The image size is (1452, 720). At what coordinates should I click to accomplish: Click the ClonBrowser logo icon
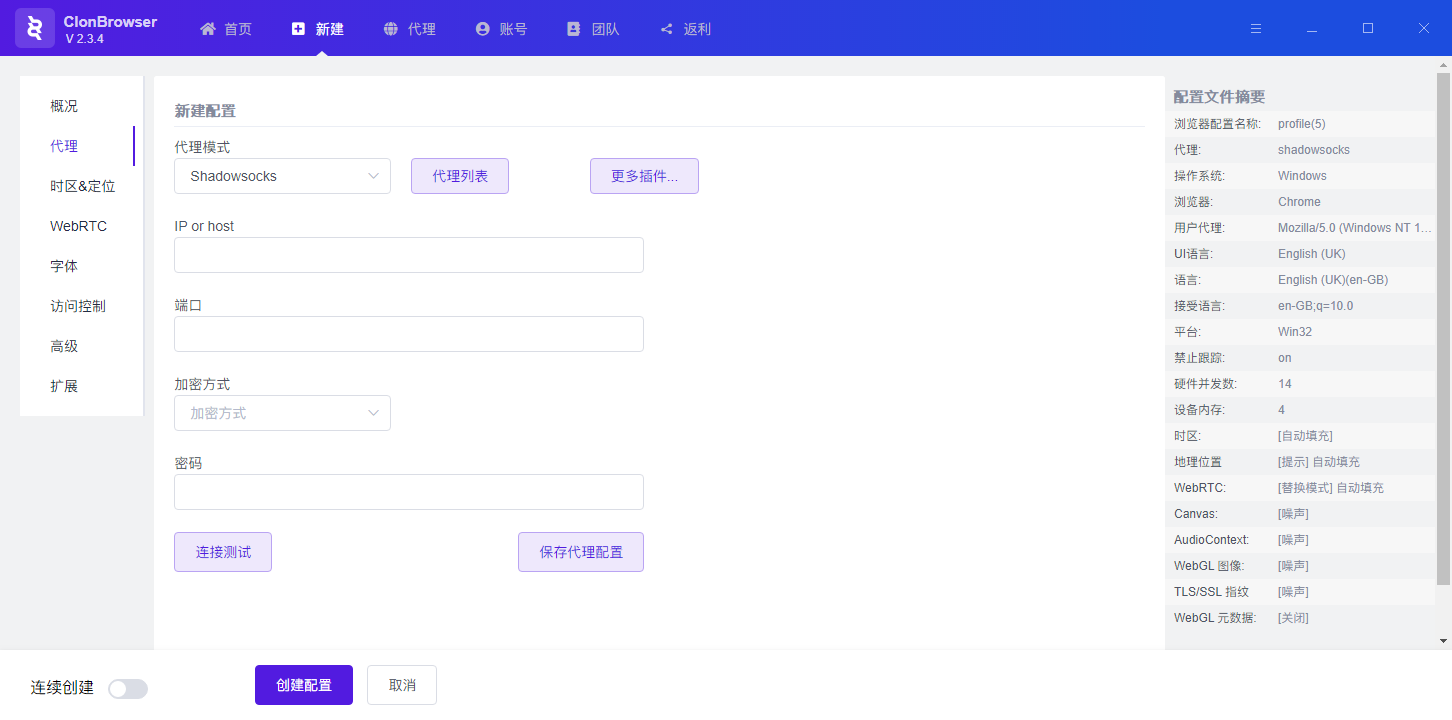(x=35, y=27)
